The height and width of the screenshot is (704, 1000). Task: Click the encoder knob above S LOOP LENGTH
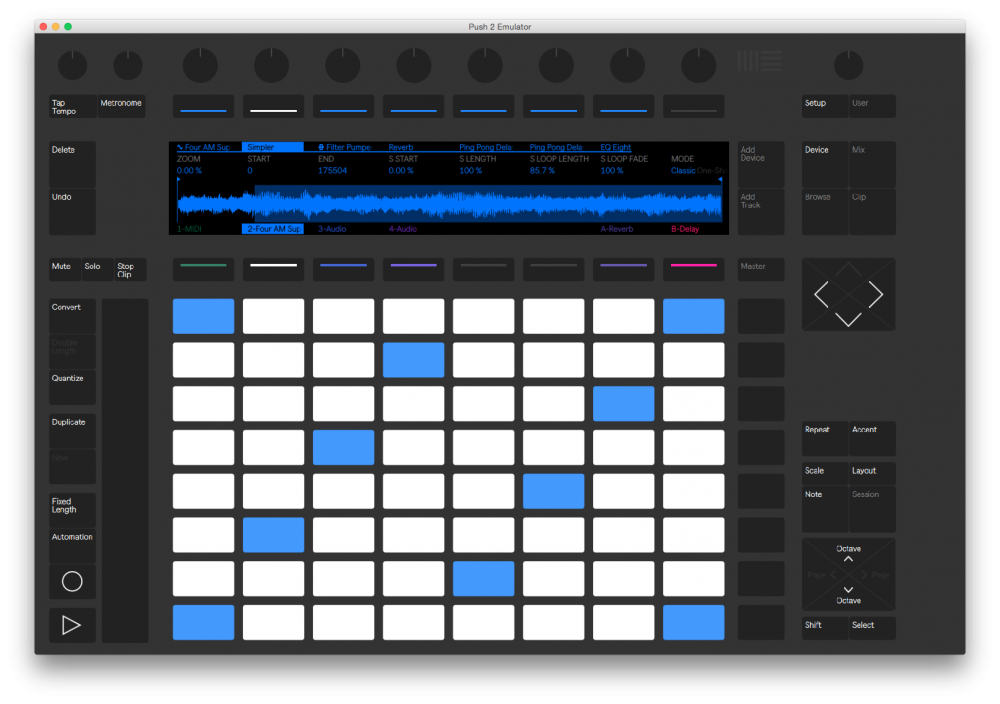(x=556, y=65)
